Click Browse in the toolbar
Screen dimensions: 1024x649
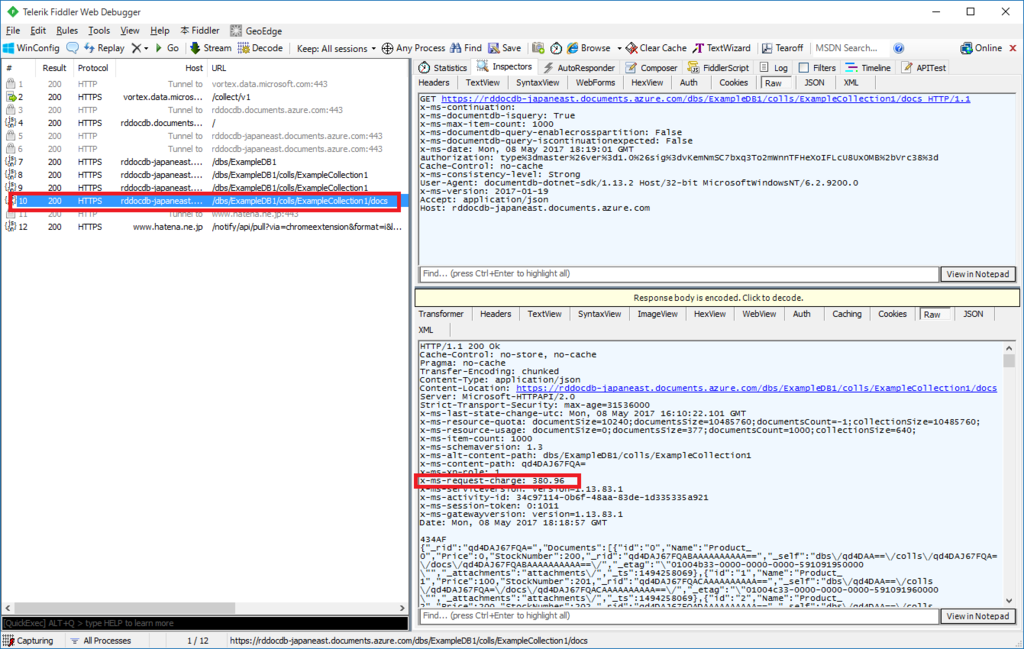[x=588, y=48]
